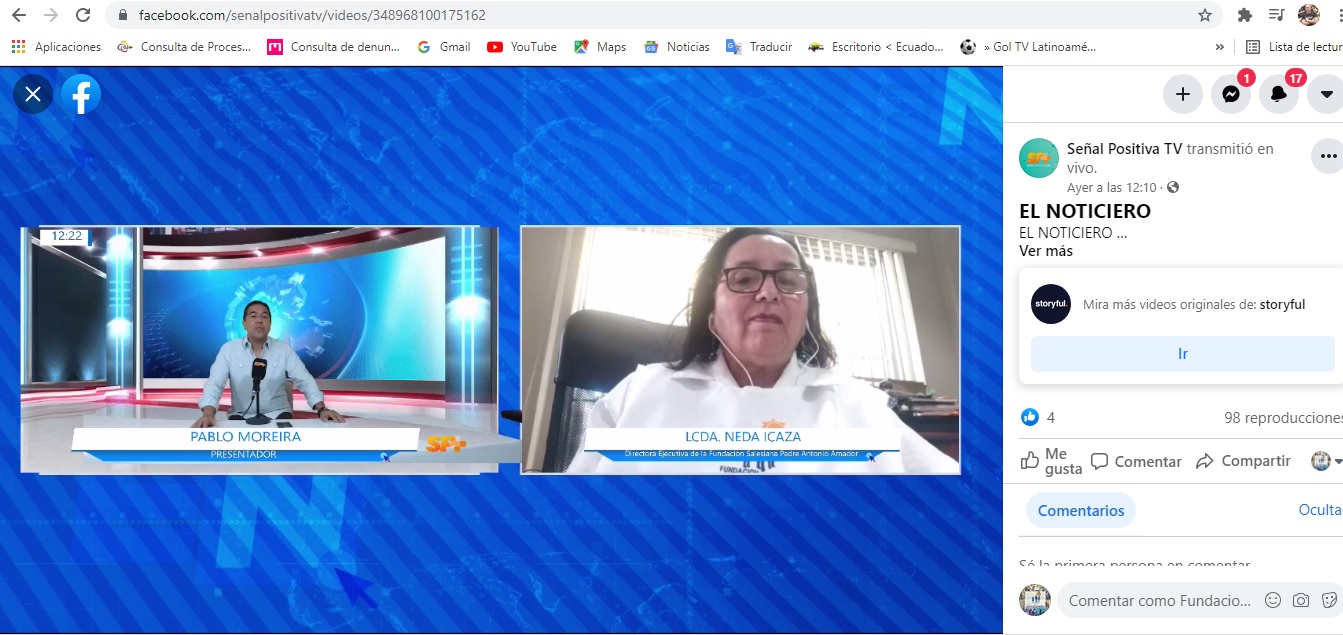Screen dimensions: 1343x635
Task: Open the Señal Positiva TV page link
Action: tap(1124, 149)
